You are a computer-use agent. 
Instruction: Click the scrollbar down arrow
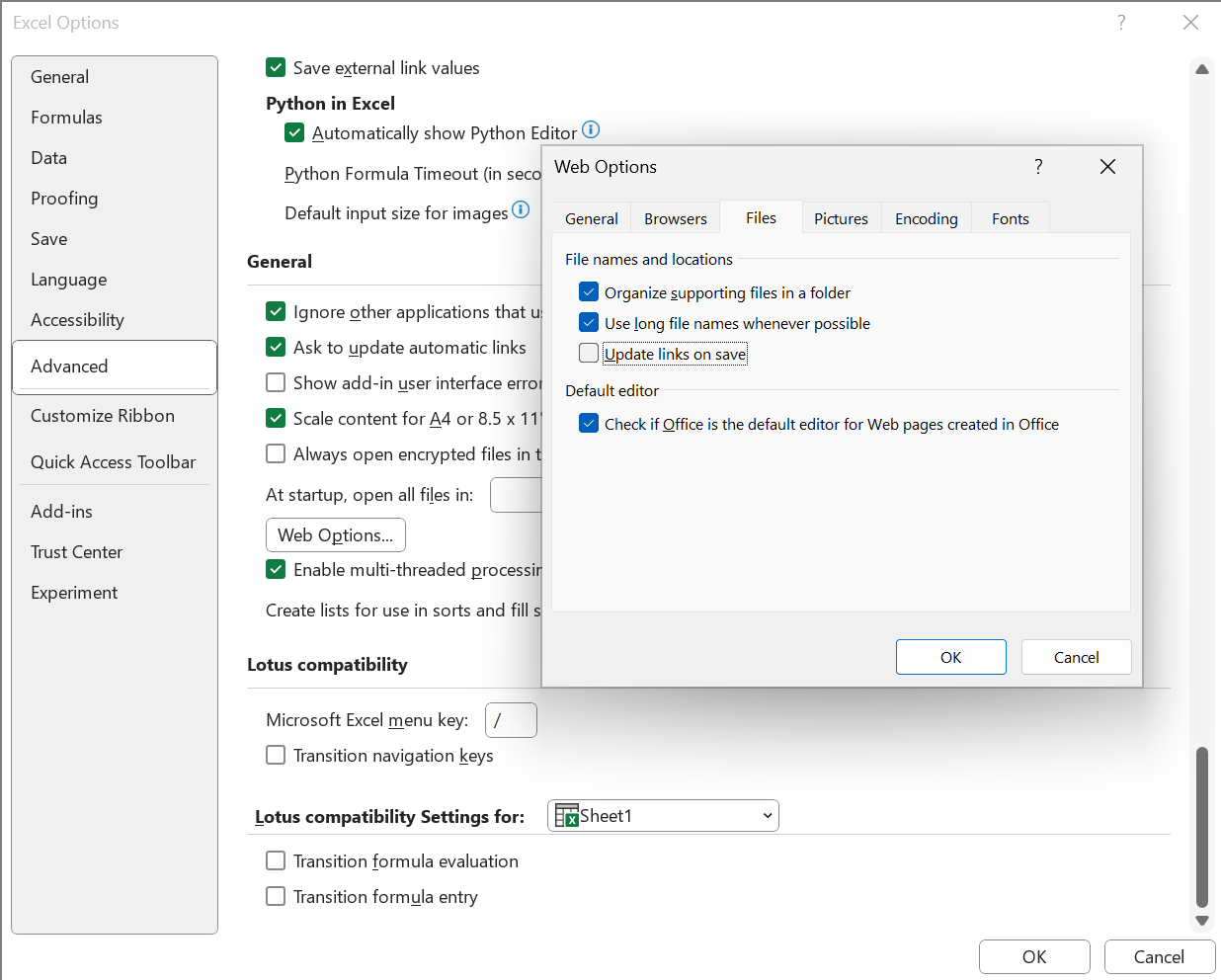(1202, 920)
